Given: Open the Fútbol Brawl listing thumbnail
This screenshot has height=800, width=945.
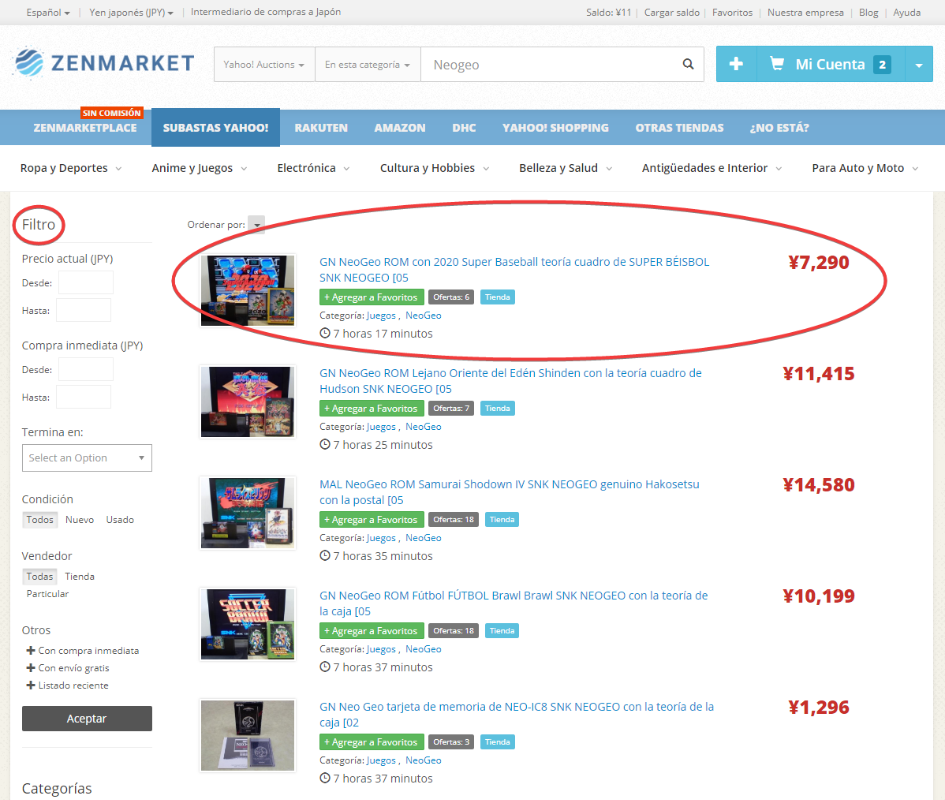Looking at the screenshot, I should tap(248, 625).
